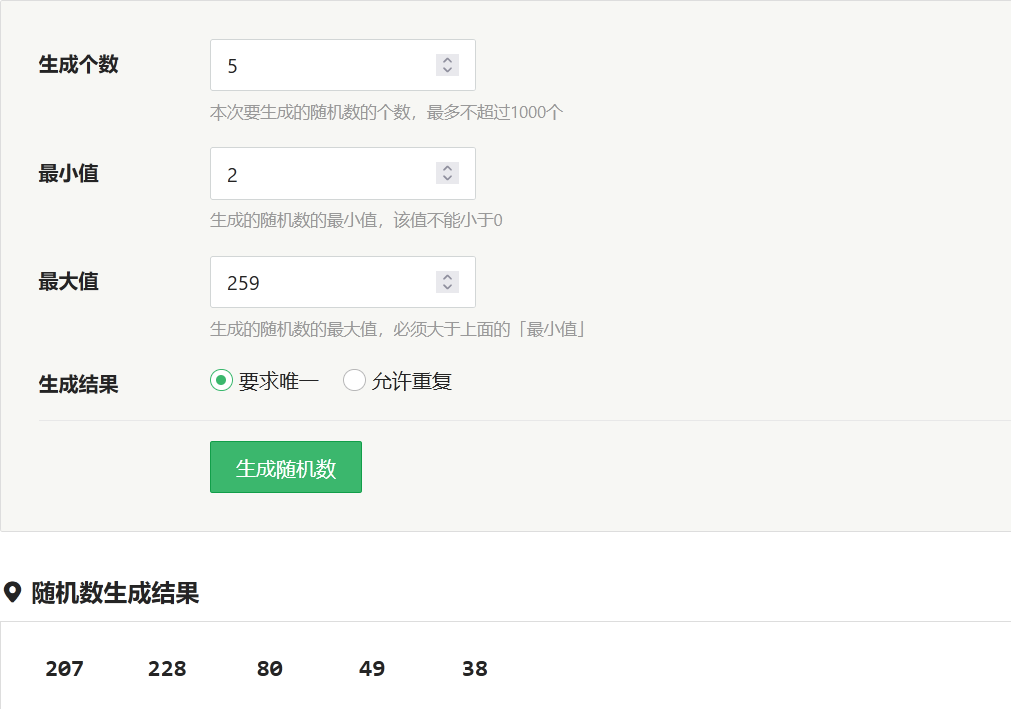Adjust the 最小值 spinner control

(447, 173)
